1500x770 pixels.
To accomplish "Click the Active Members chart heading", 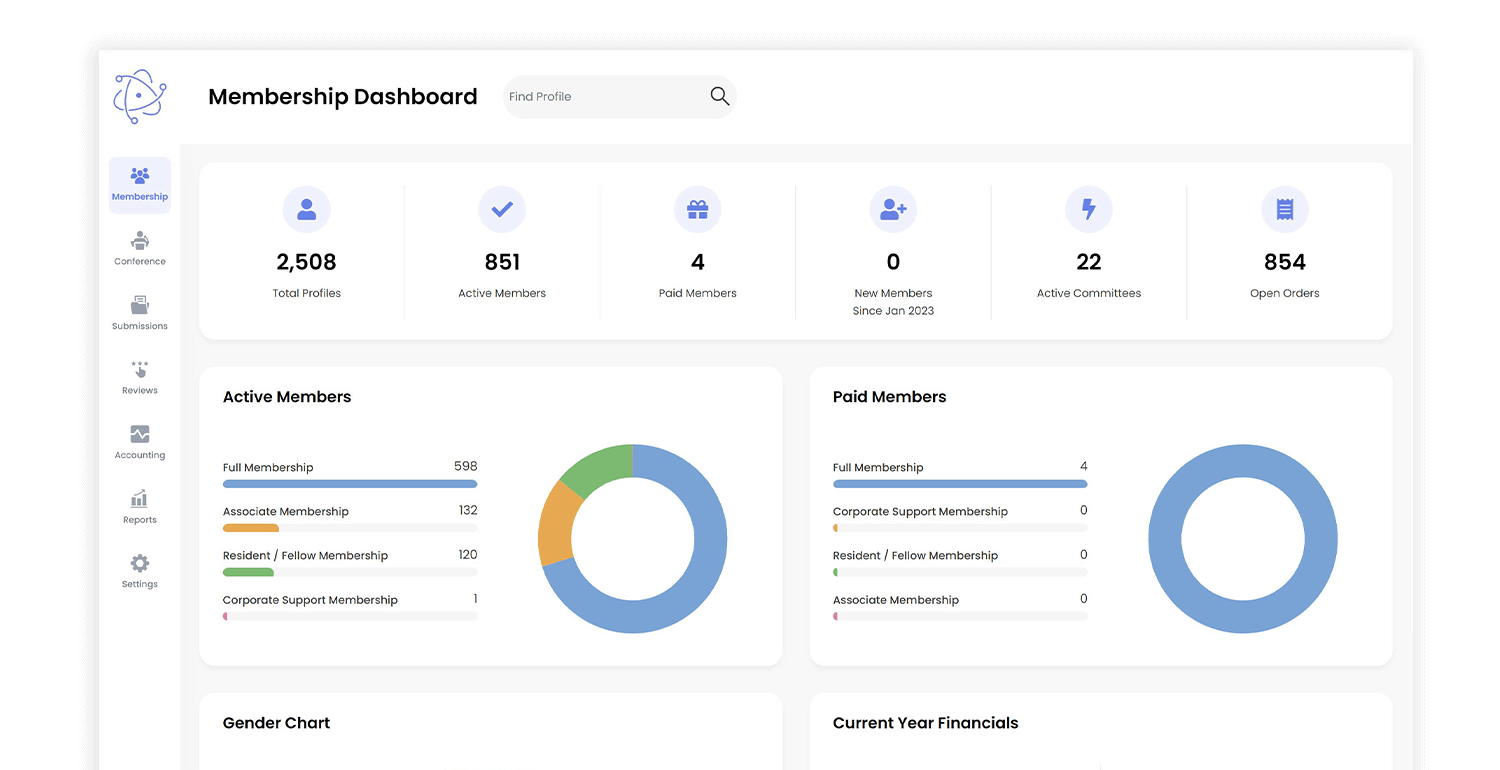I will pos(287,397).
